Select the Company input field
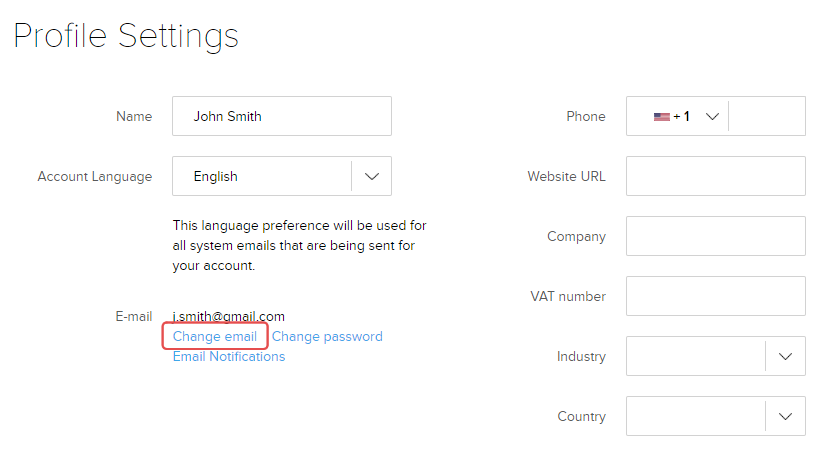 [x=715, y=236]
